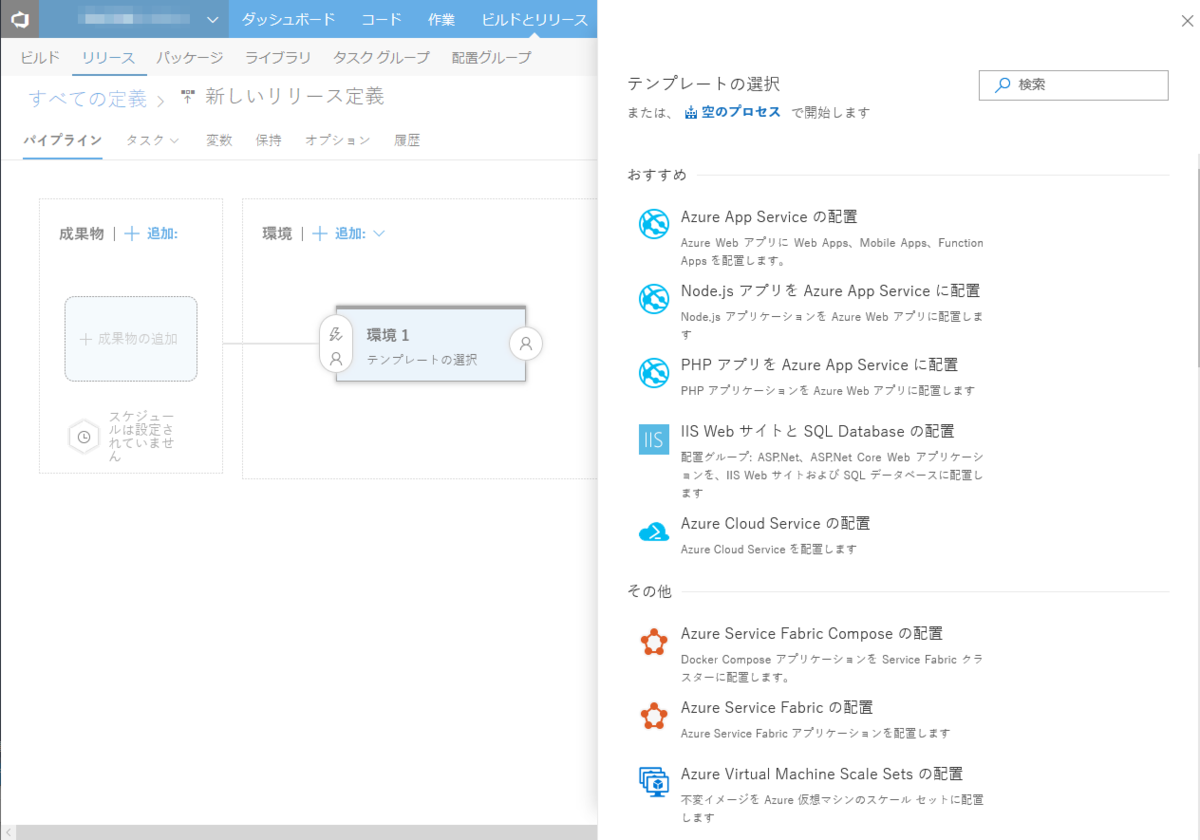
Task: Select the 履歴 tab
Action: (x=406, y=140)
